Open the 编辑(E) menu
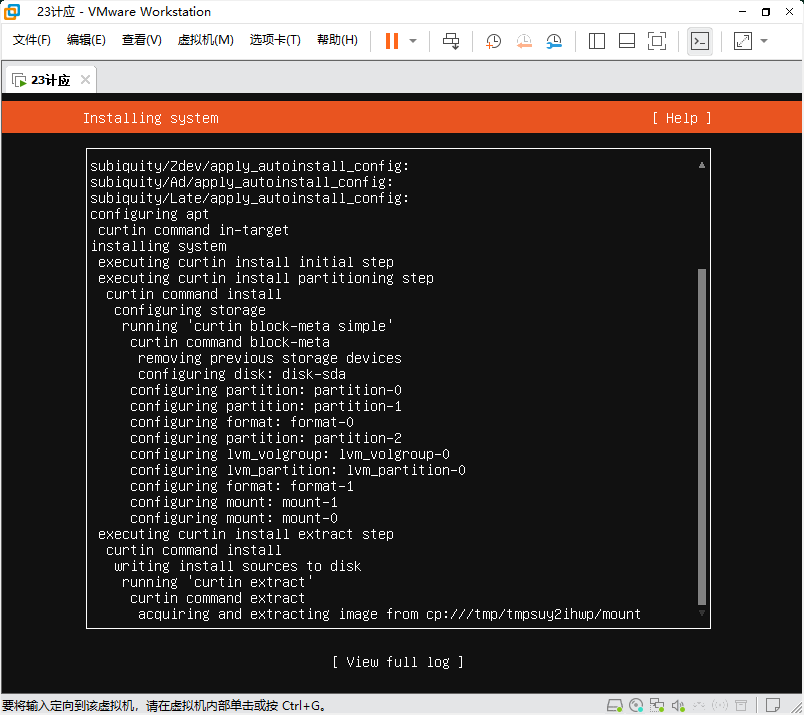The width and height of the screenshot is (804, 715). point(86,40)
